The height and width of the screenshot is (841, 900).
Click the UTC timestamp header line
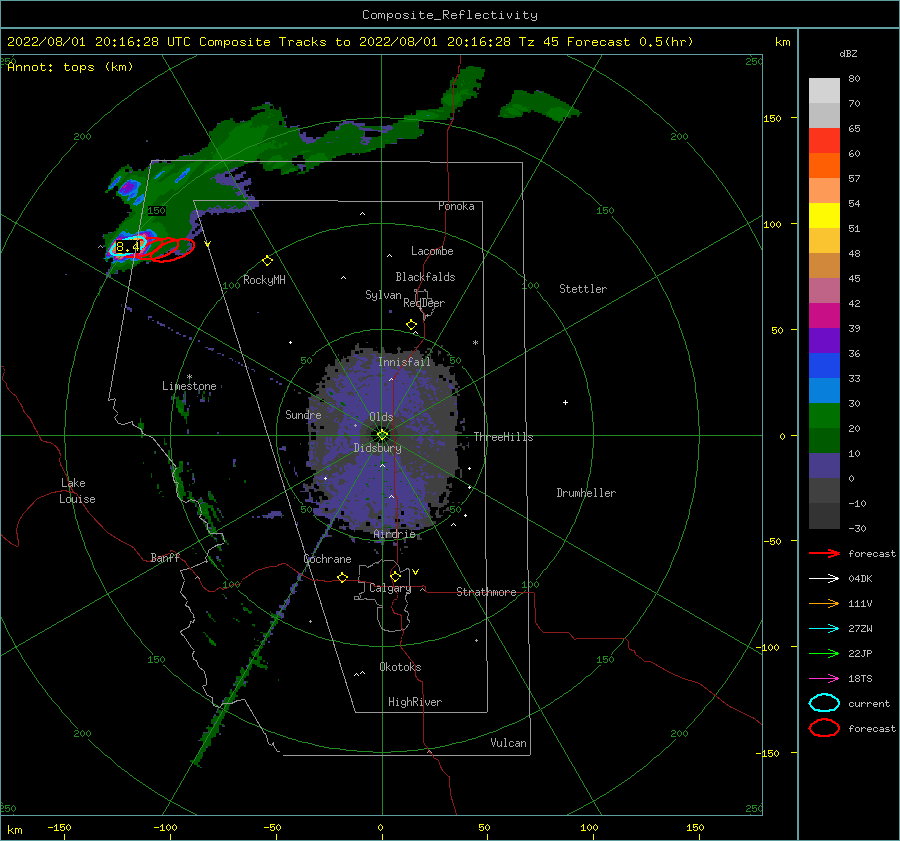click(350, 42)
